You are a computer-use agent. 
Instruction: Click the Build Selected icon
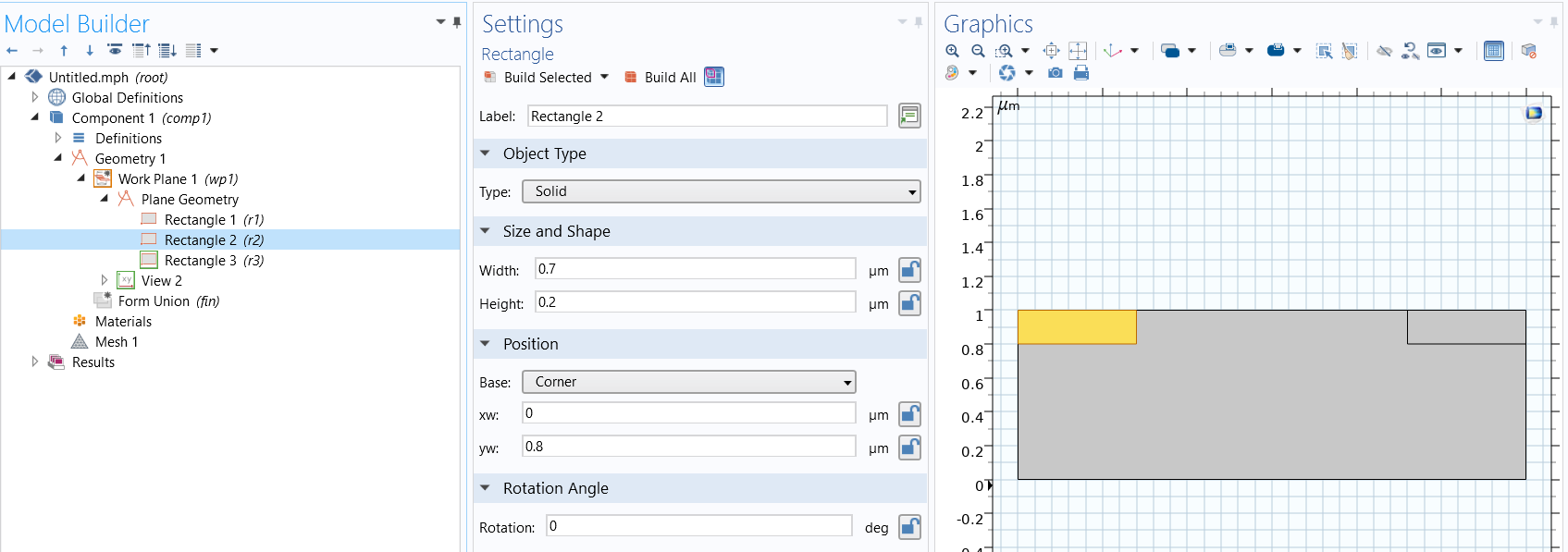[x=490, y=78]
